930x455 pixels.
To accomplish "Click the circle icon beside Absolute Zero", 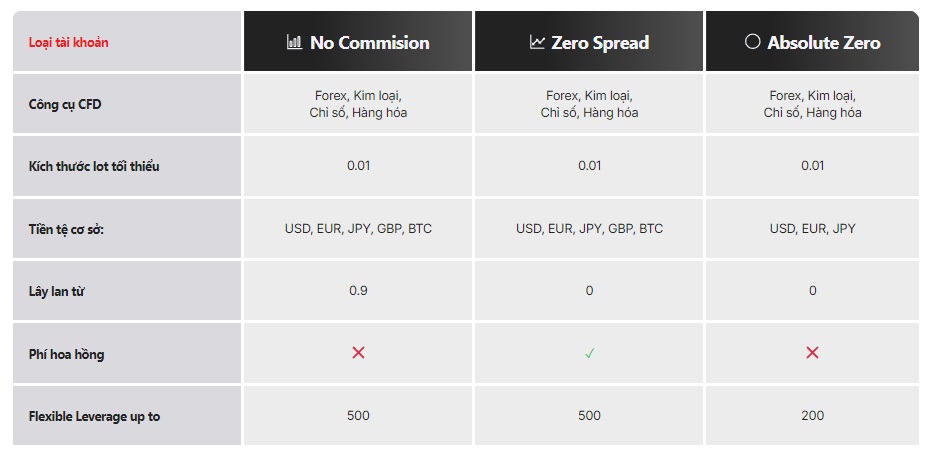I will pos(753,42).
